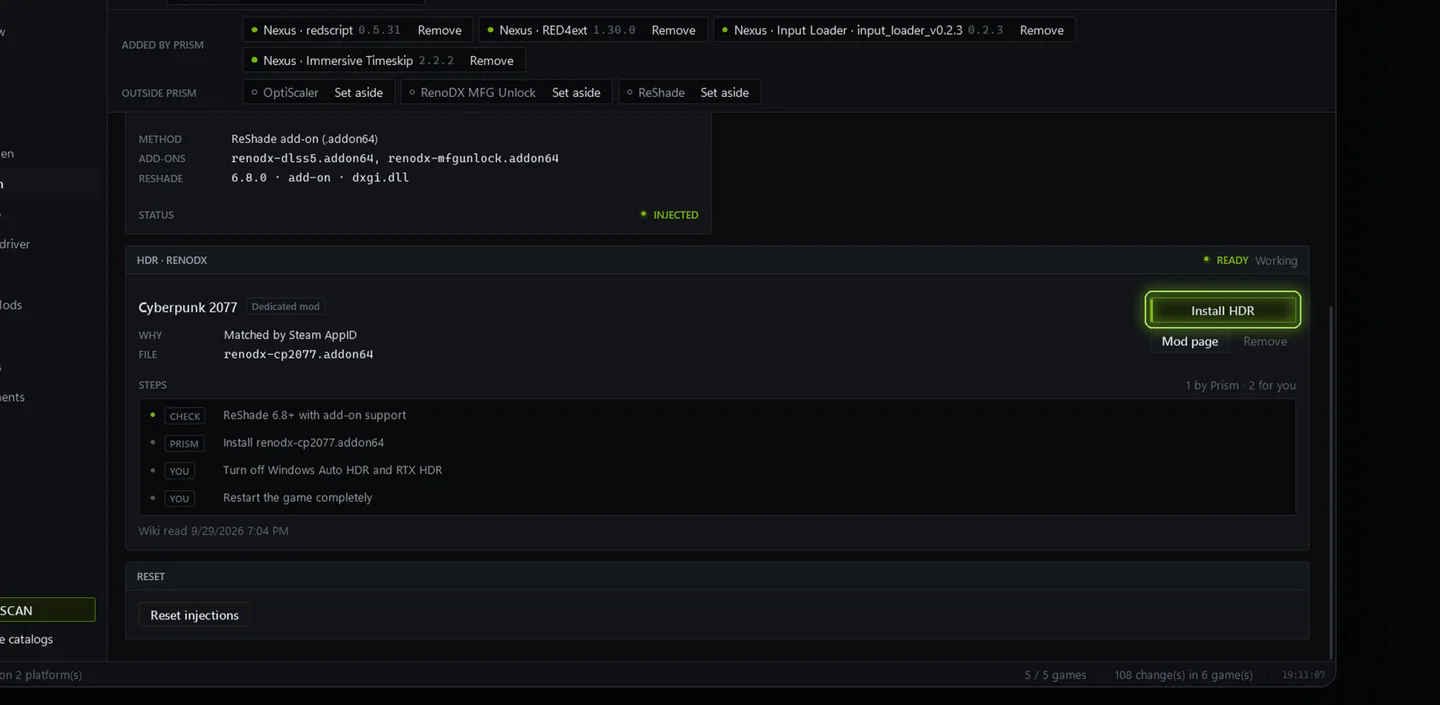This screenshot has width=1440, height=705.
Task: Click the Dedicated mod badge
Action: [285, 306]
